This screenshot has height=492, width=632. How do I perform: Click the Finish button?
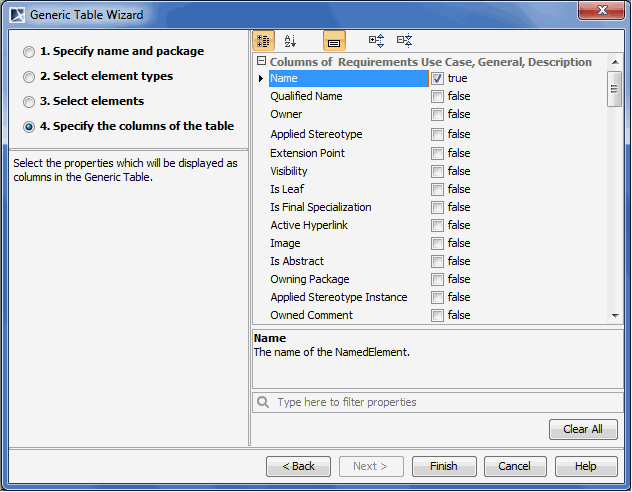(x=444, y=466)
